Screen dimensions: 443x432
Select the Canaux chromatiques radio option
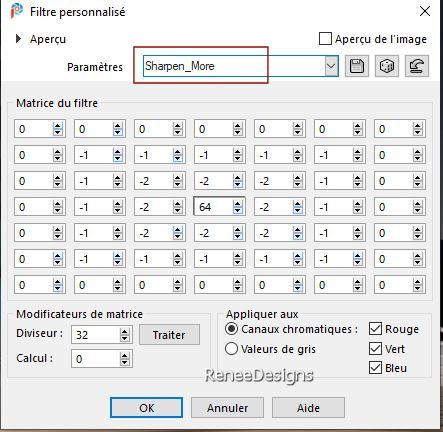point(231,329)
